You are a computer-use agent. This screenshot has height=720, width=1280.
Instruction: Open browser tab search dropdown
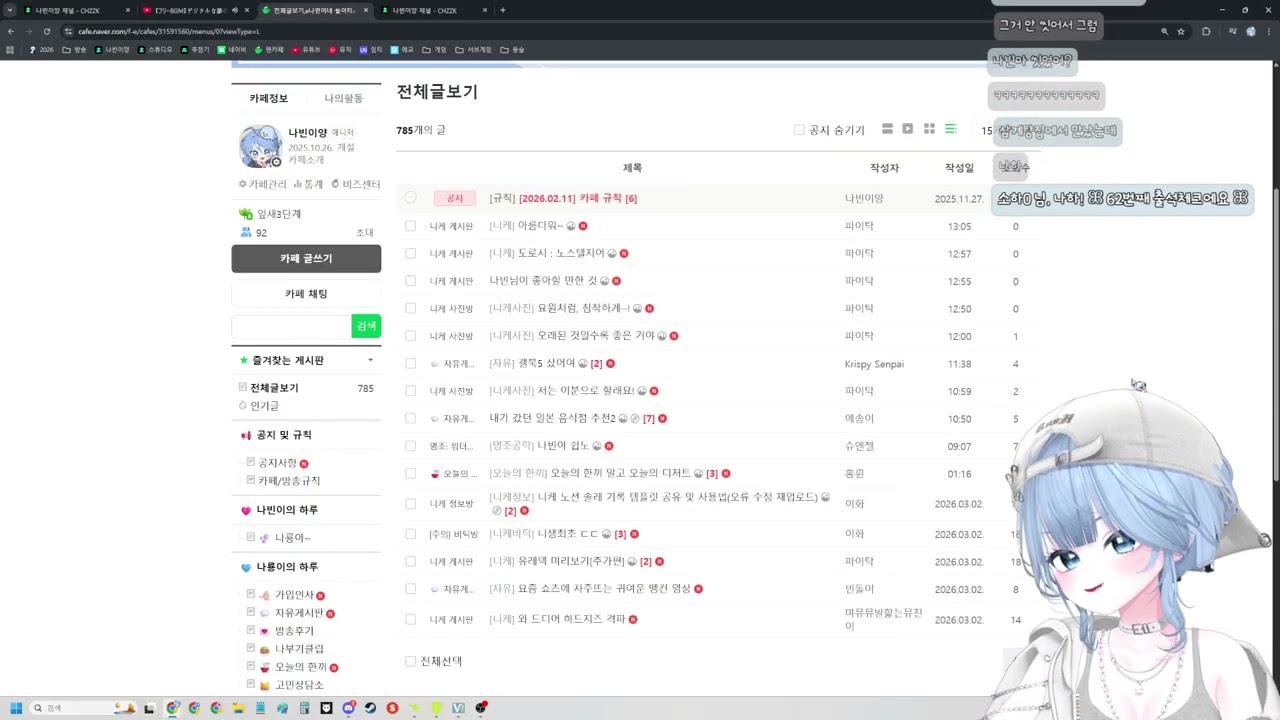pyautogui.click(x=10, y=10)
